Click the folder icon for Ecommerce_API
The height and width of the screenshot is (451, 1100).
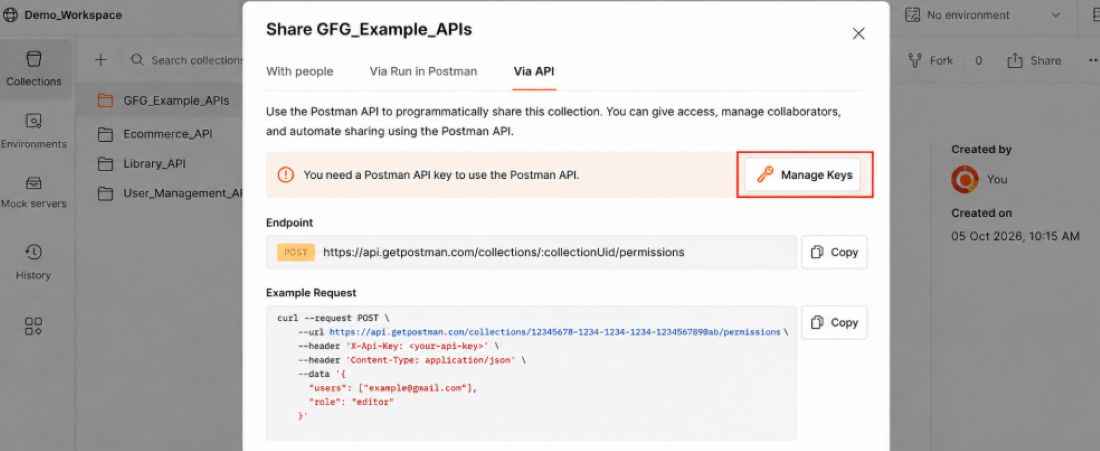coord(105,134)
